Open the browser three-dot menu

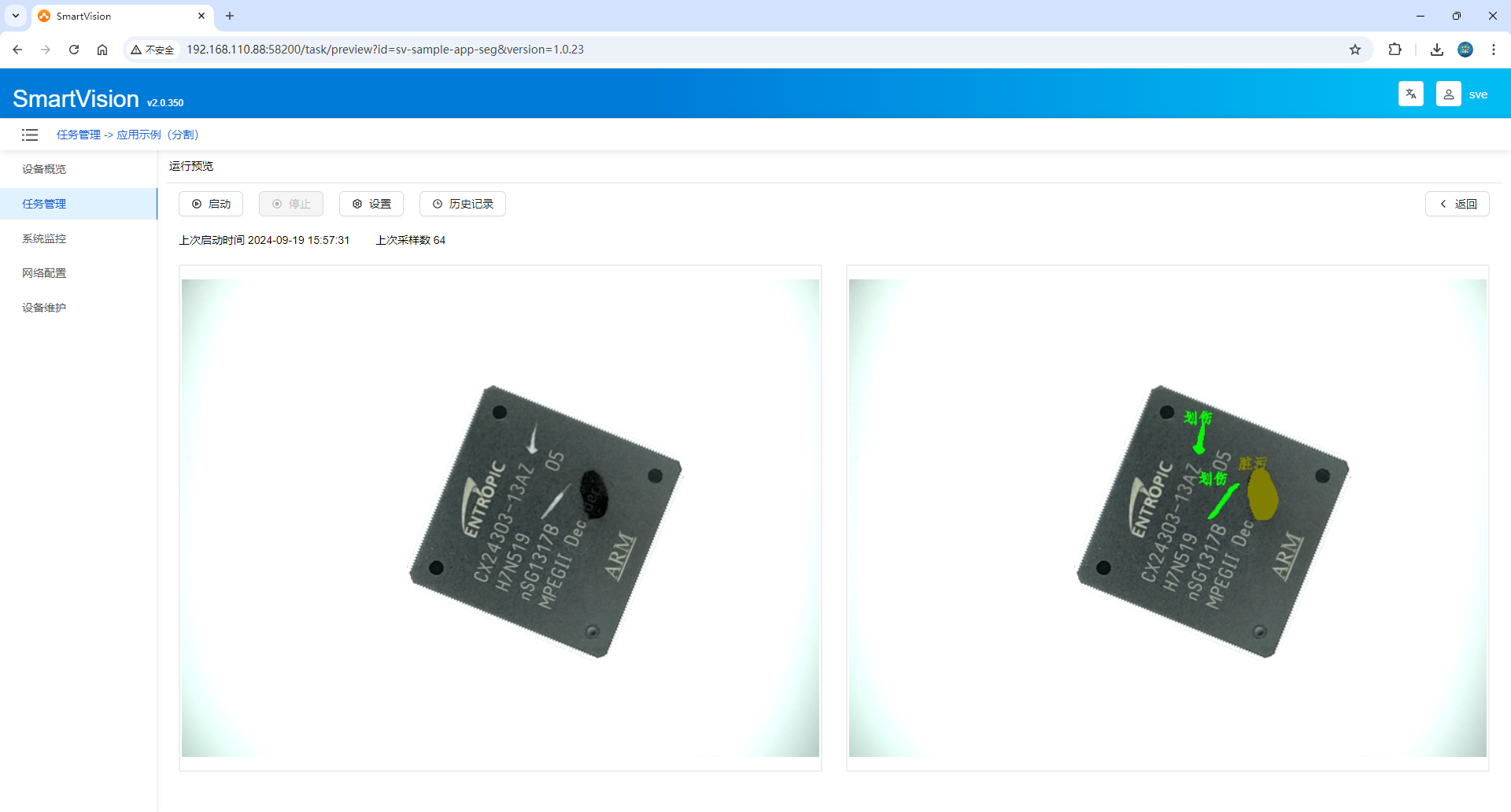[x=1494, y=50]
